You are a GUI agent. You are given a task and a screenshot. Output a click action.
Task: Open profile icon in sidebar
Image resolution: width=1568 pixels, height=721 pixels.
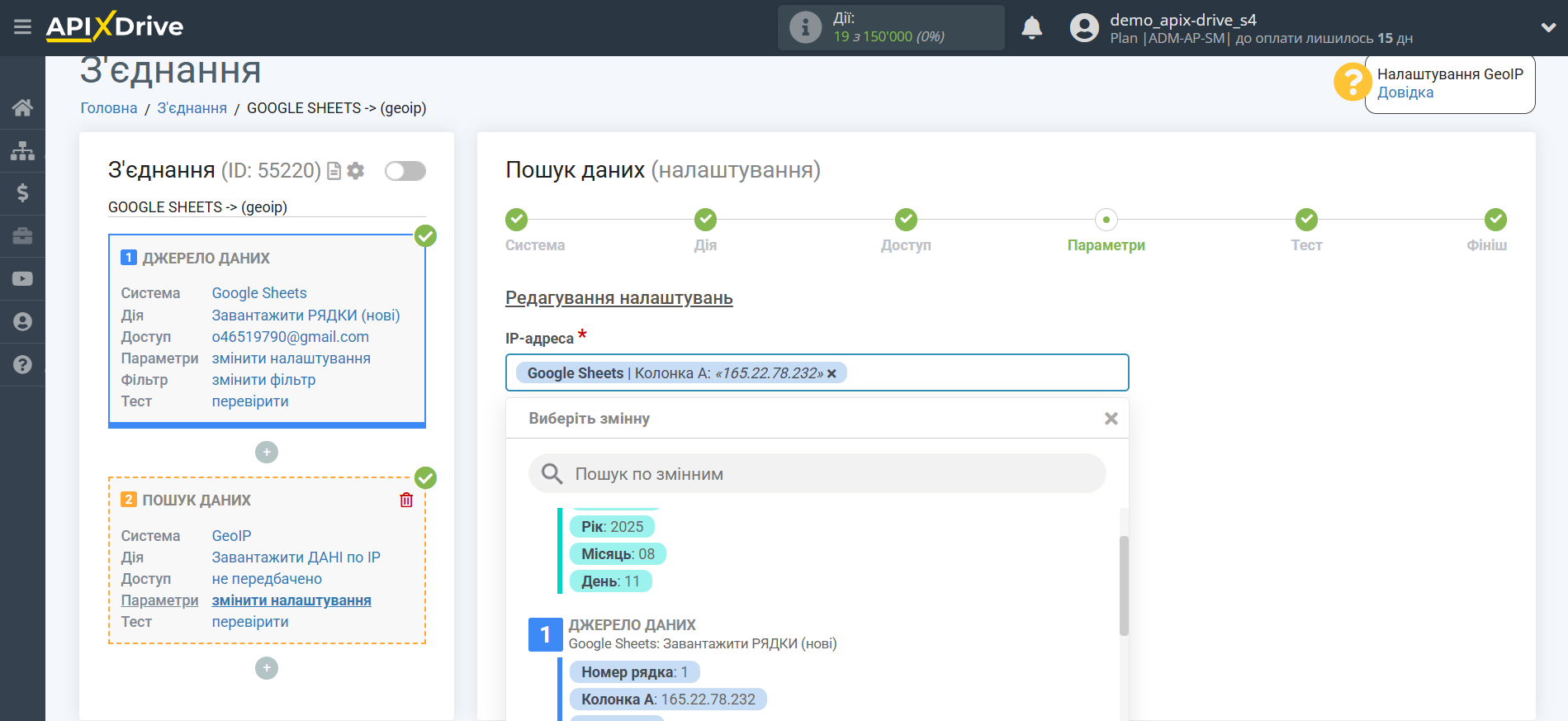22,322
